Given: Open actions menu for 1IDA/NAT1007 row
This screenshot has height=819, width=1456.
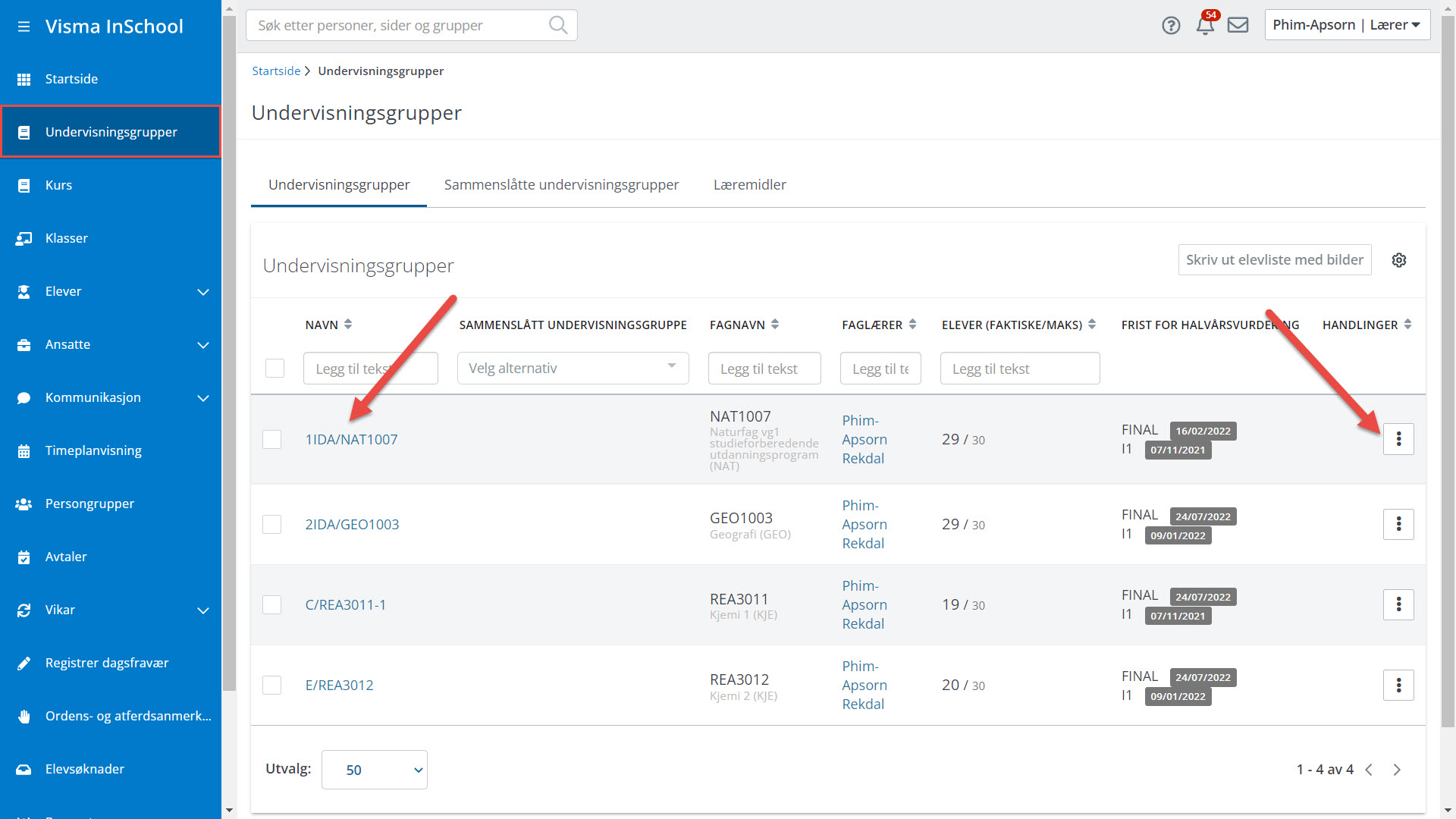Looking at the screenshot, I should (x=1398, y=439).
